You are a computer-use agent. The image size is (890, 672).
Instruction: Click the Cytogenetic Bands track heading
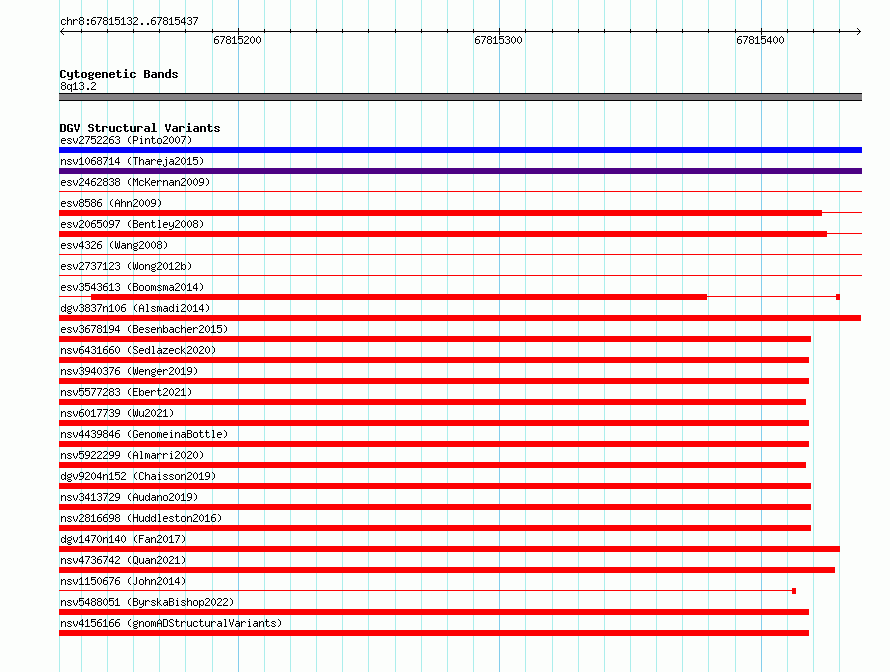119,74
